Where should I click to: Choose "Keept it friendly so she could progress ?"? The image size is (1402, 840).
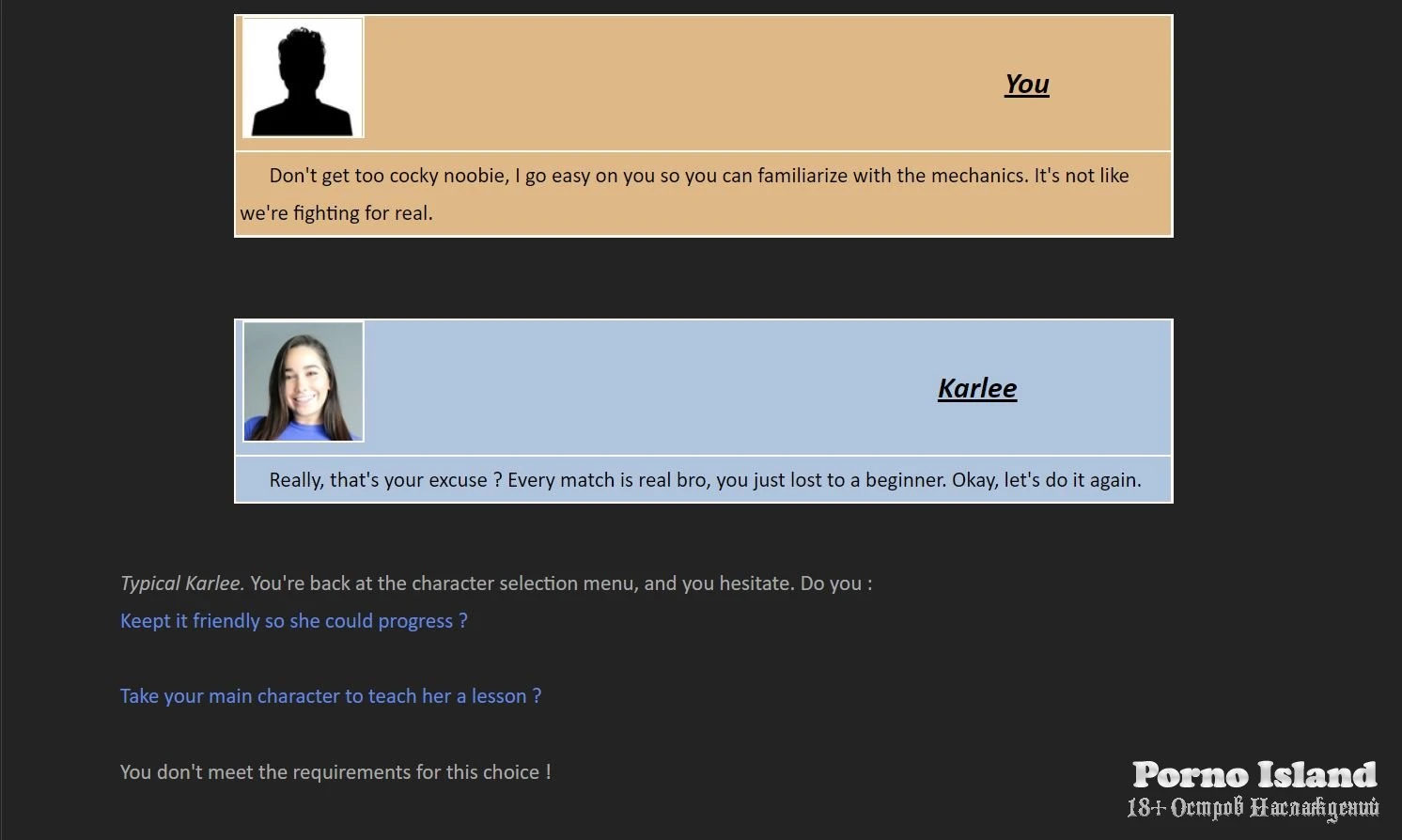[x=293, y=621]
